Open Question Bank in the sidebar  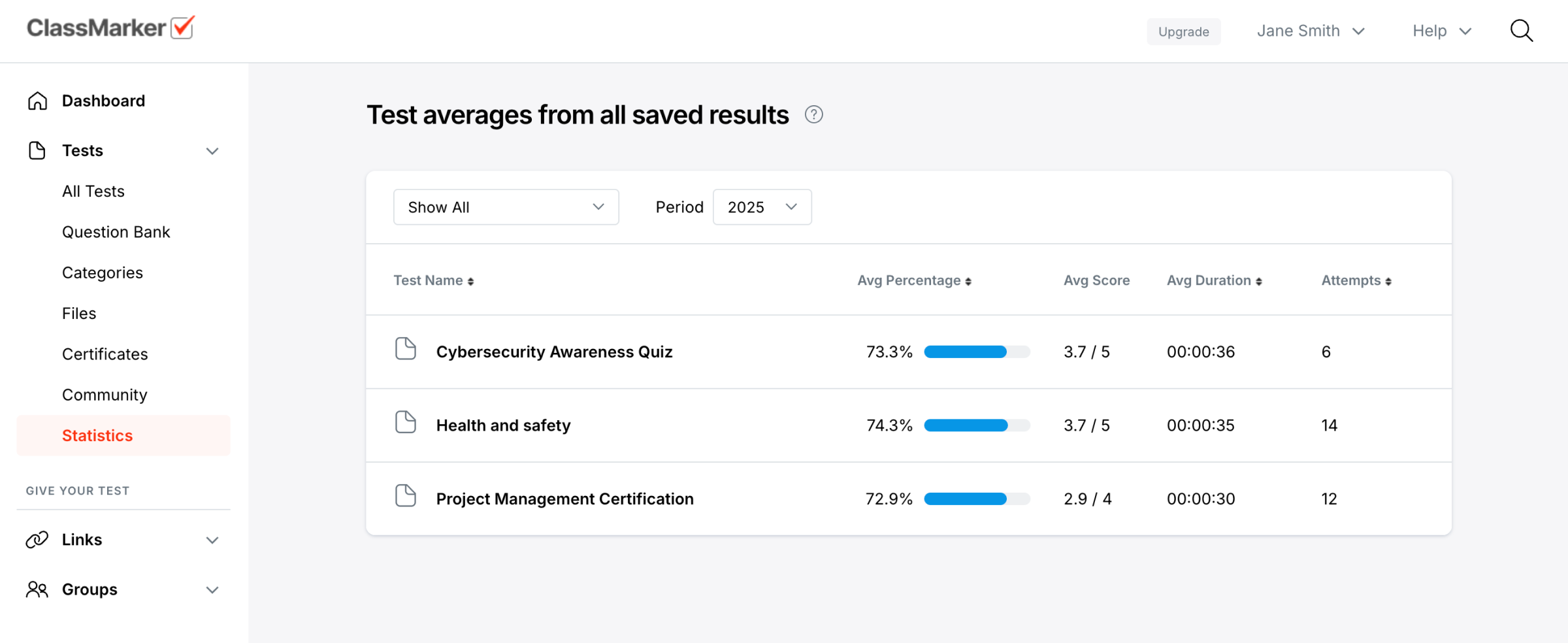click(116, 232)
